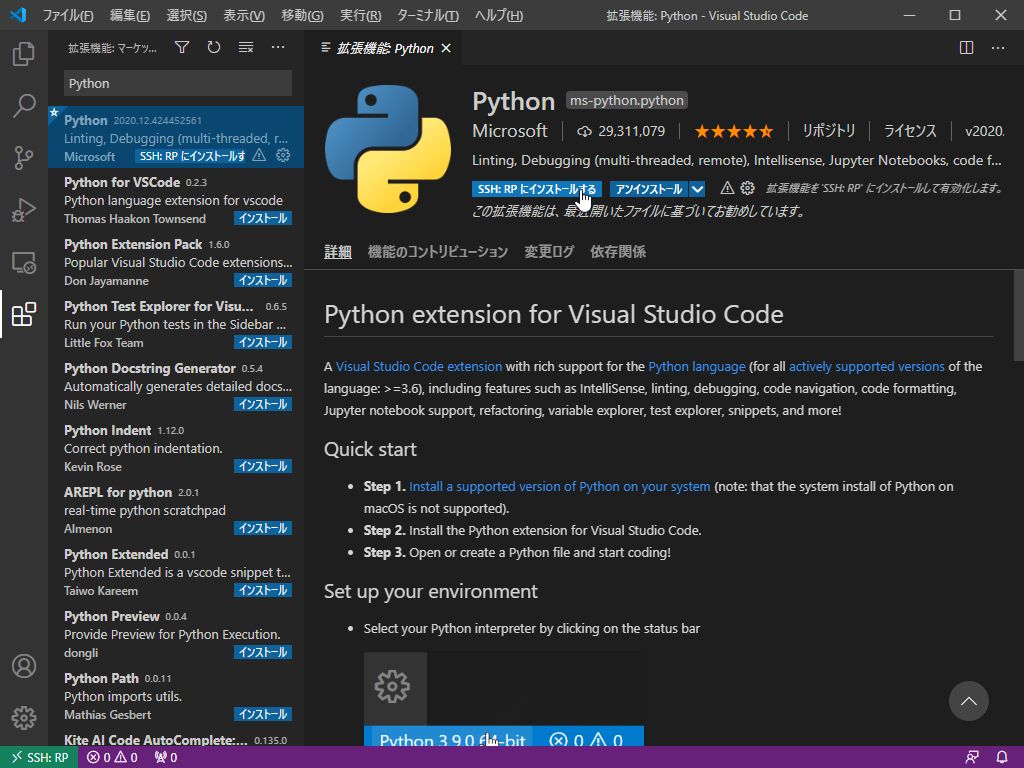Viewport: 1024px width, 768px height.
Task: Open the Search view in activity bar
Action: pos(24,105)
